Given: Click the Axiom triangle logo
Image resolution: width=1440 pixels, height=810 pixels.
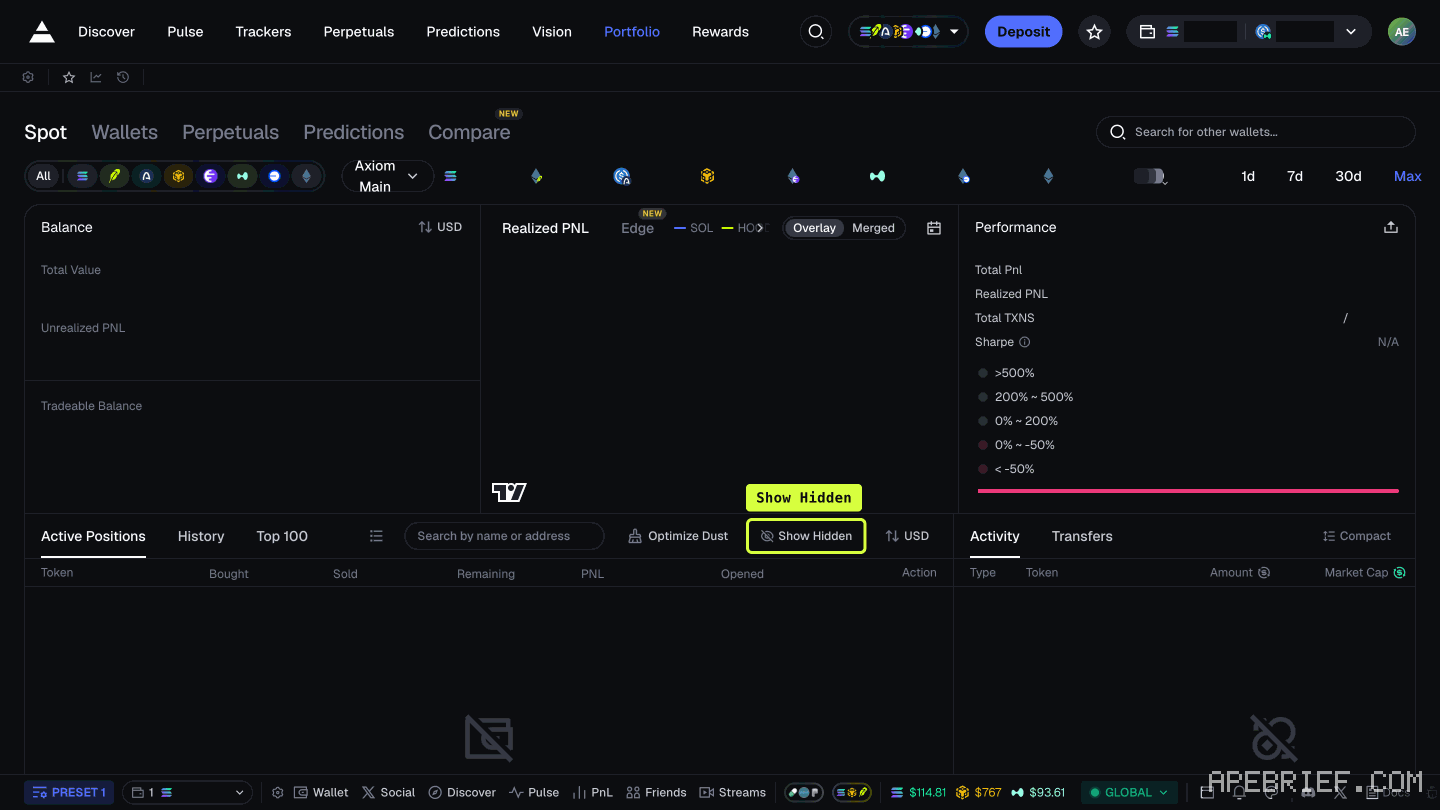Looking at the screenshot, I should coord(42,32).
